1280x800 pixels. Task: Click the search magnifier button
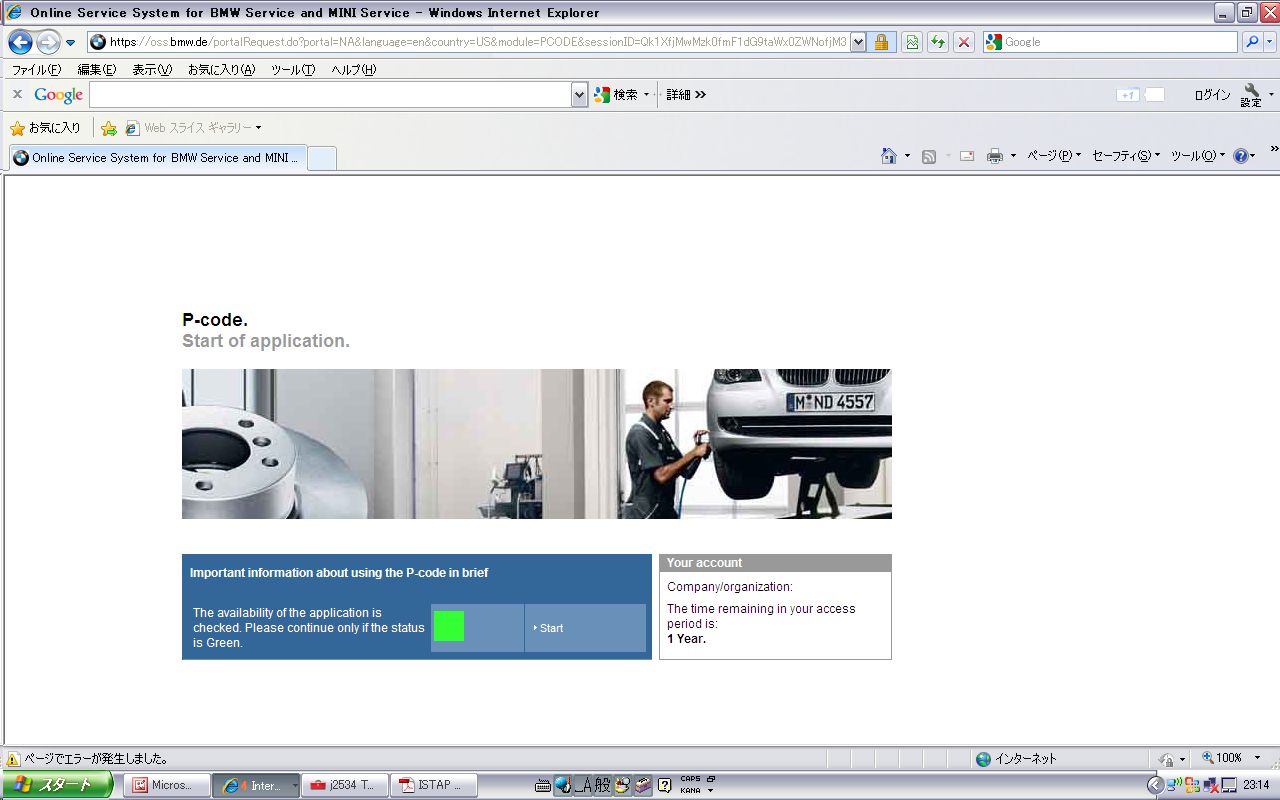pos(1251,42)
